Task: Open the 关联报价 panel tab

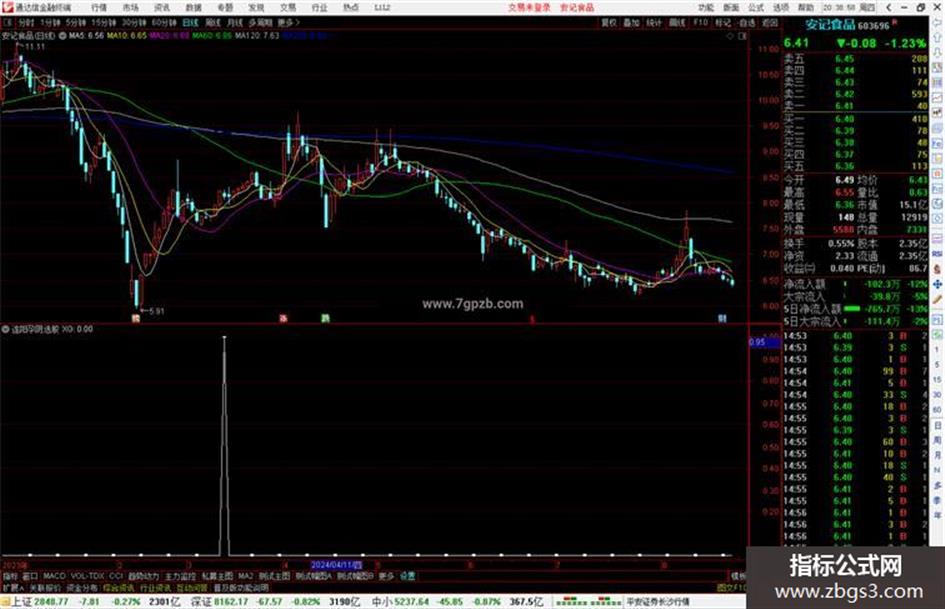Action: click(45, 588)
